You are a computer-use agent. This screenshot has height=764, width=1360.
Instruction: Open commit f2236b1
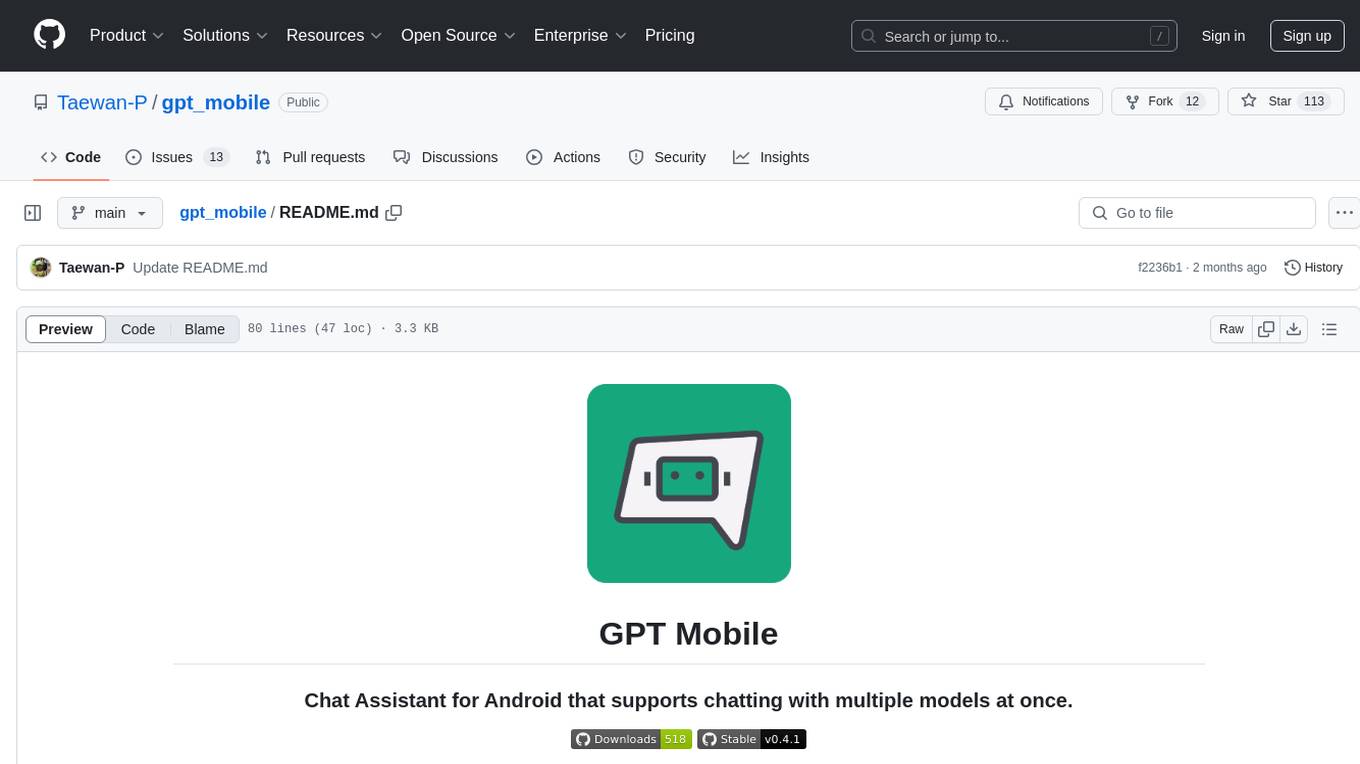[x=1160, y=267]
